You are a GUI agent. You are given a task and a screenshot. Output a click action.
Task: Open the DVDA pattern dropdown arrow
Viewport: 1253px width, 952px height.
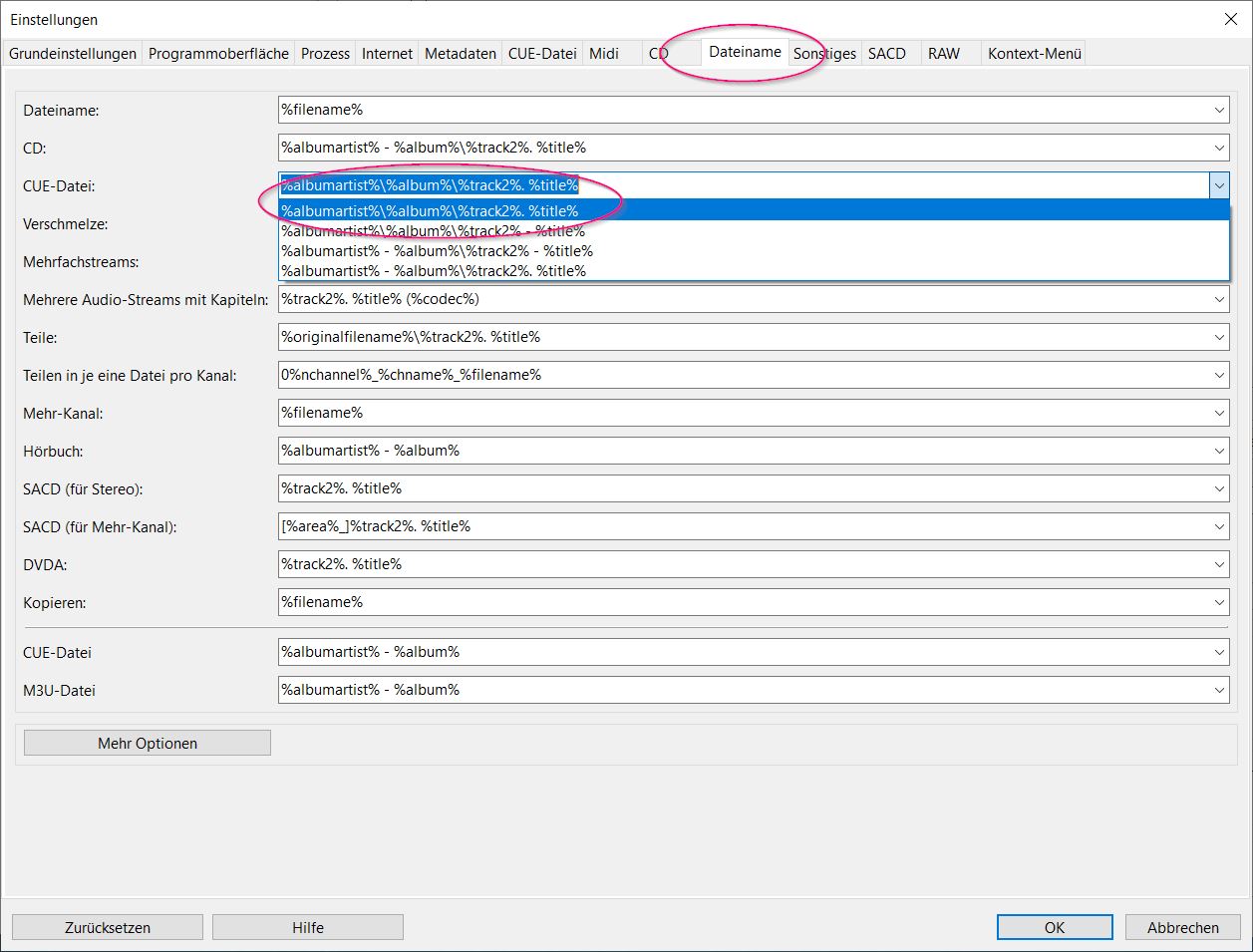[x=1219, y=564]
